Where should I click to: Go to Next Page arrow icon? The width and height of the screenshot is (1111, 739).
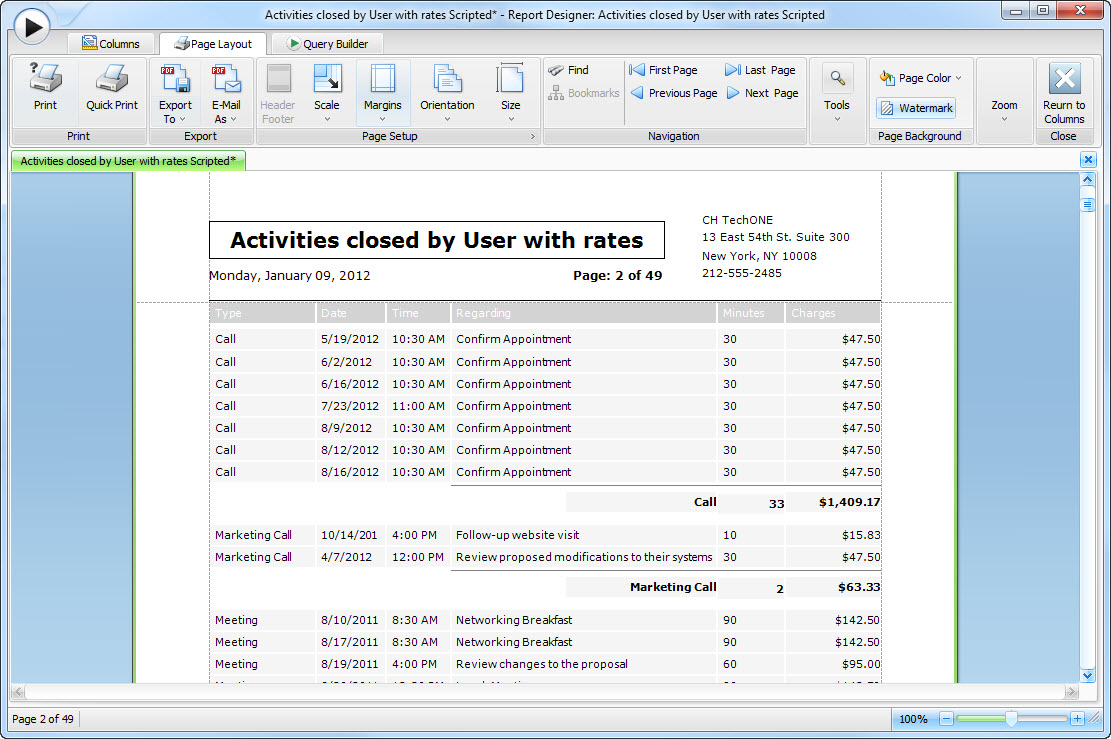(733, 93)
